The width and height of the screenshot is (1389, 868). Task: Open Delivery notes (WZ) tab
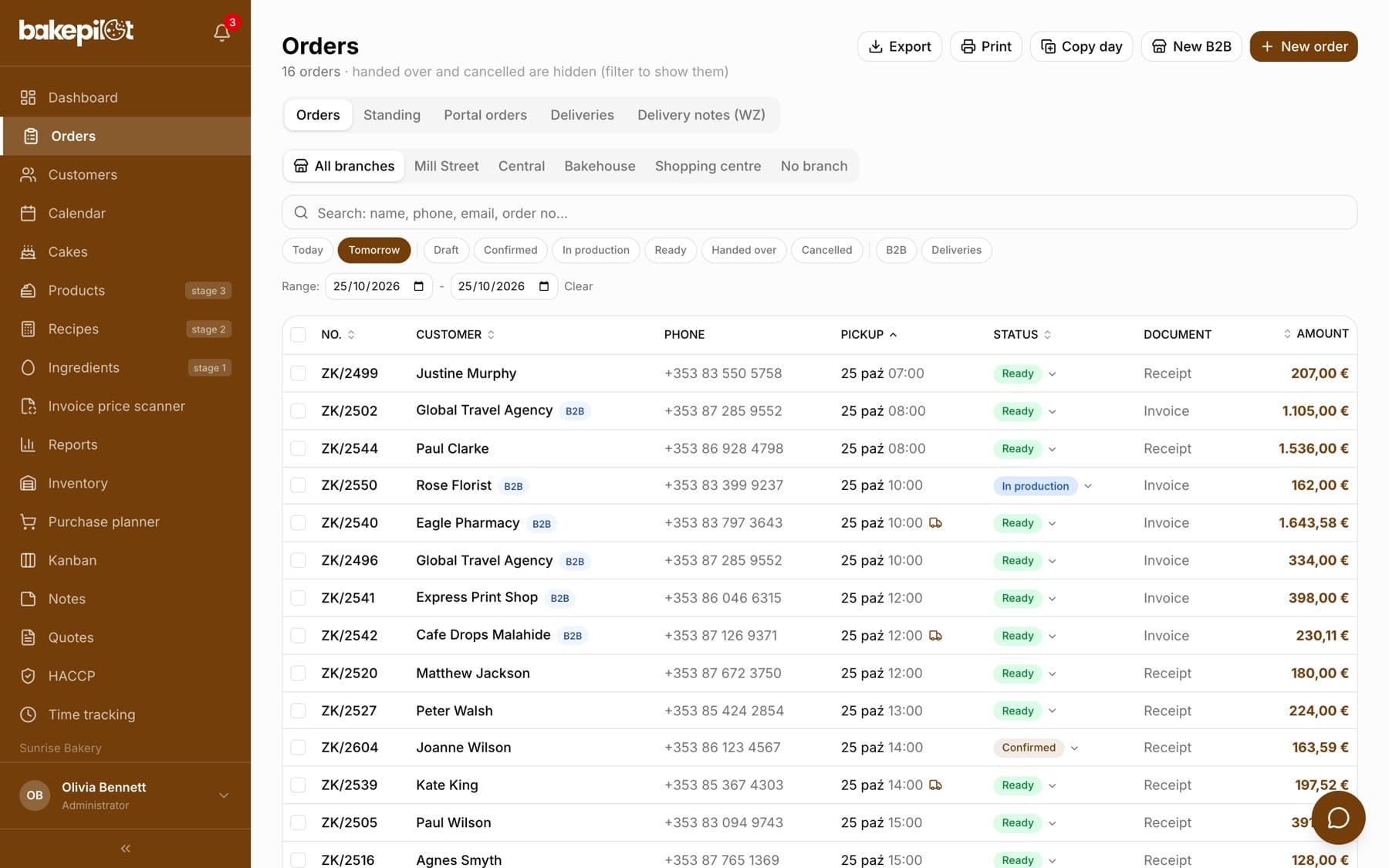(x=701, y=115)
